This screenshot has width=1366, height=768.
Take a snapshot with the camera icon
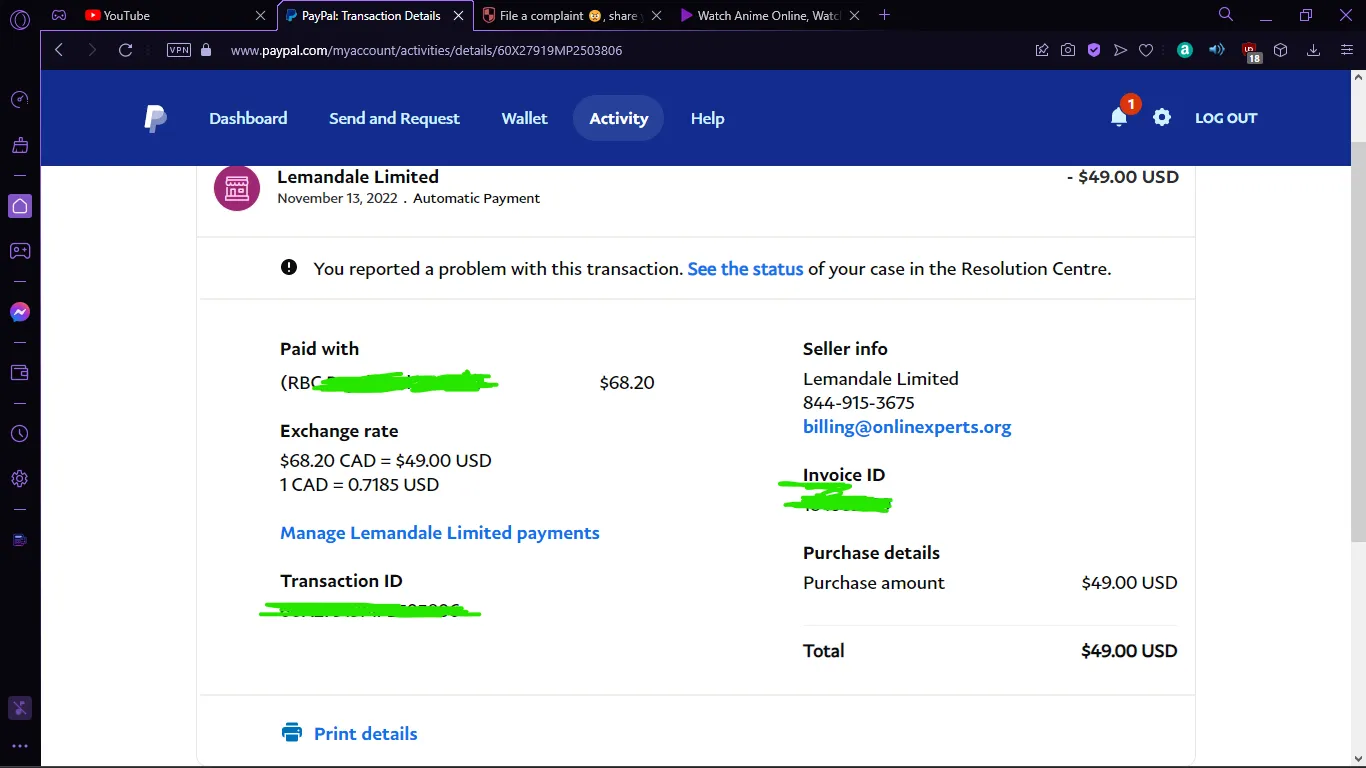pyautogui.click(x=1068, y=50)
